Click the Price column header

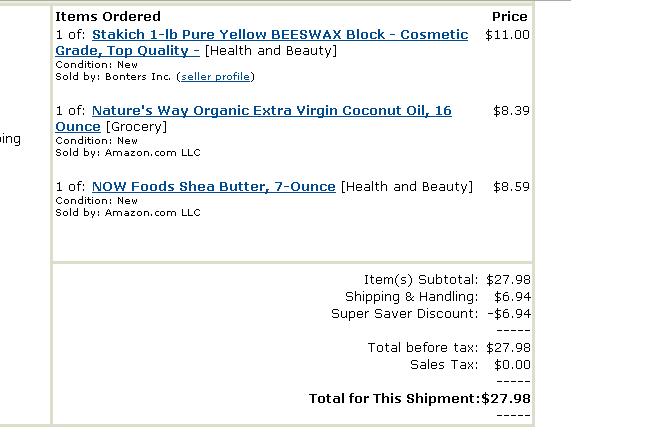[x=509, y=17]
